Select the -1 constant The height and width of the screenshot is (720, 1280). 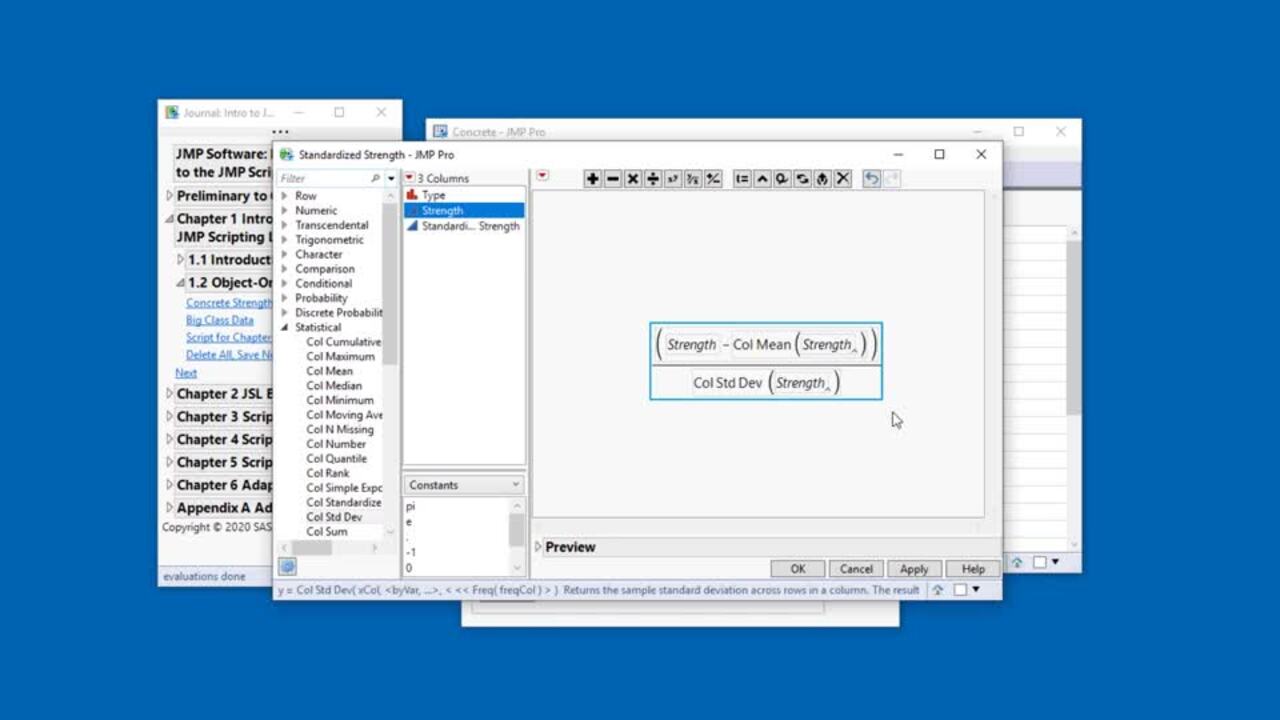[x=411, y=552]
